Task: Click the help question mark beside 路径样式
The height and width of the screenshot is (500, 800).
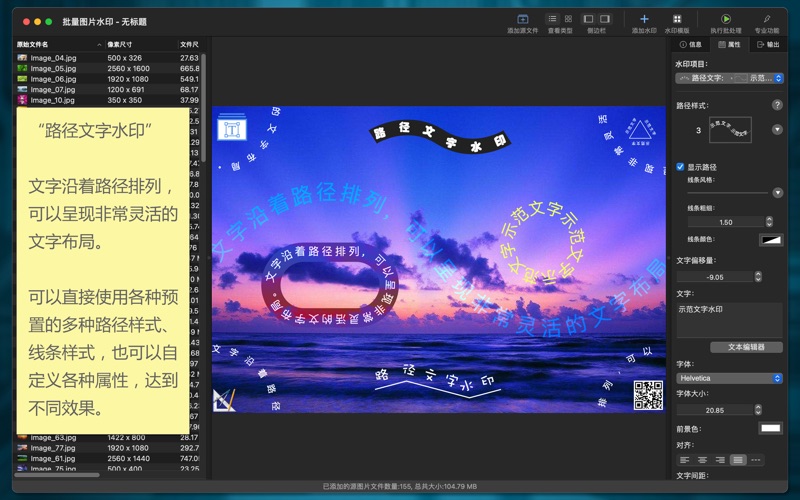Action: [x=777, y=105]
